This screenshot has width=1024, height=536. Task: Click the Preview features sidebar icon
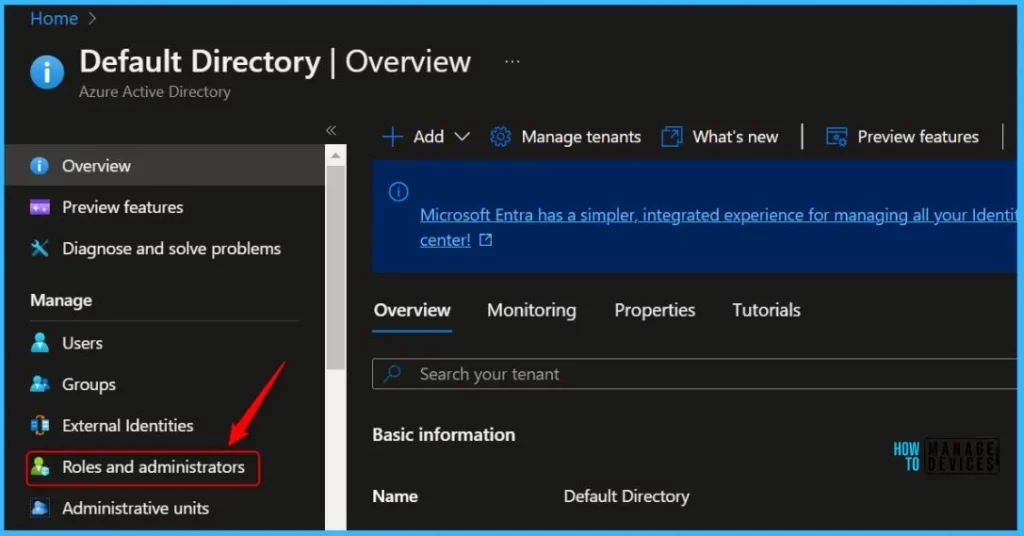point(39,208)
